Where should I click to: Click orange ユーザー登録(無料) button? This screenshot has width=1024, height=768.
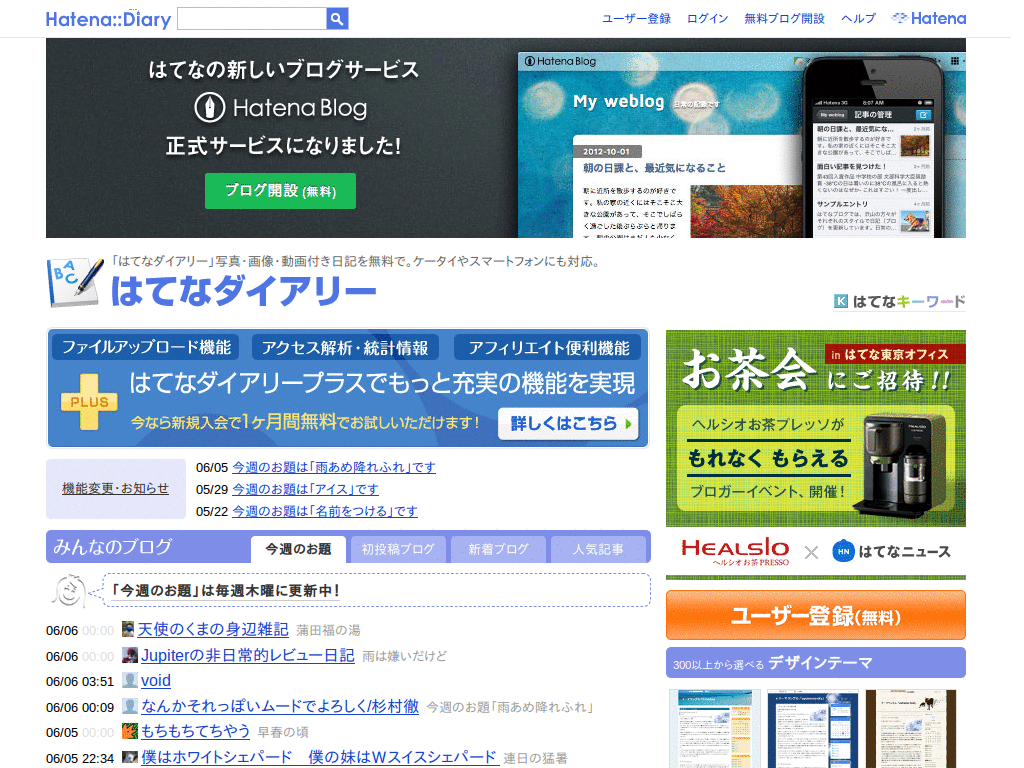coord(816,615)
